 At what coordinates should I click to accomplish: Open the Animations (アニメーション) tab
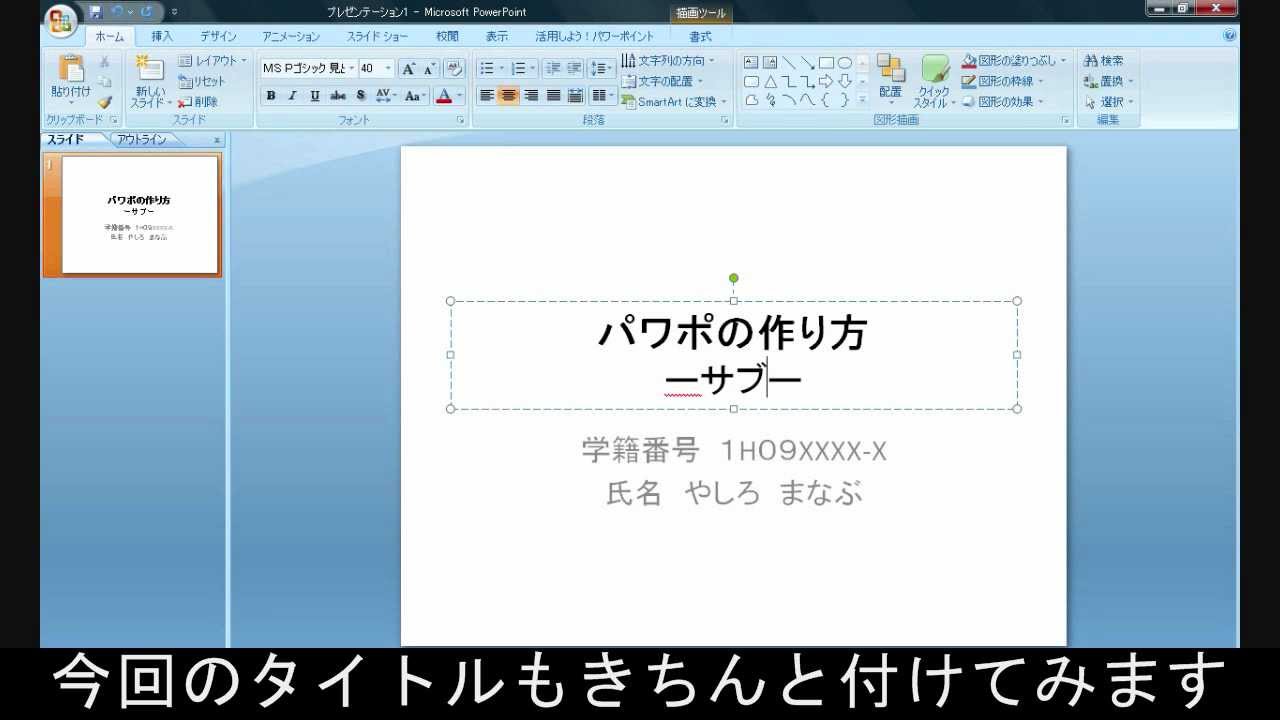click(291, 37)
